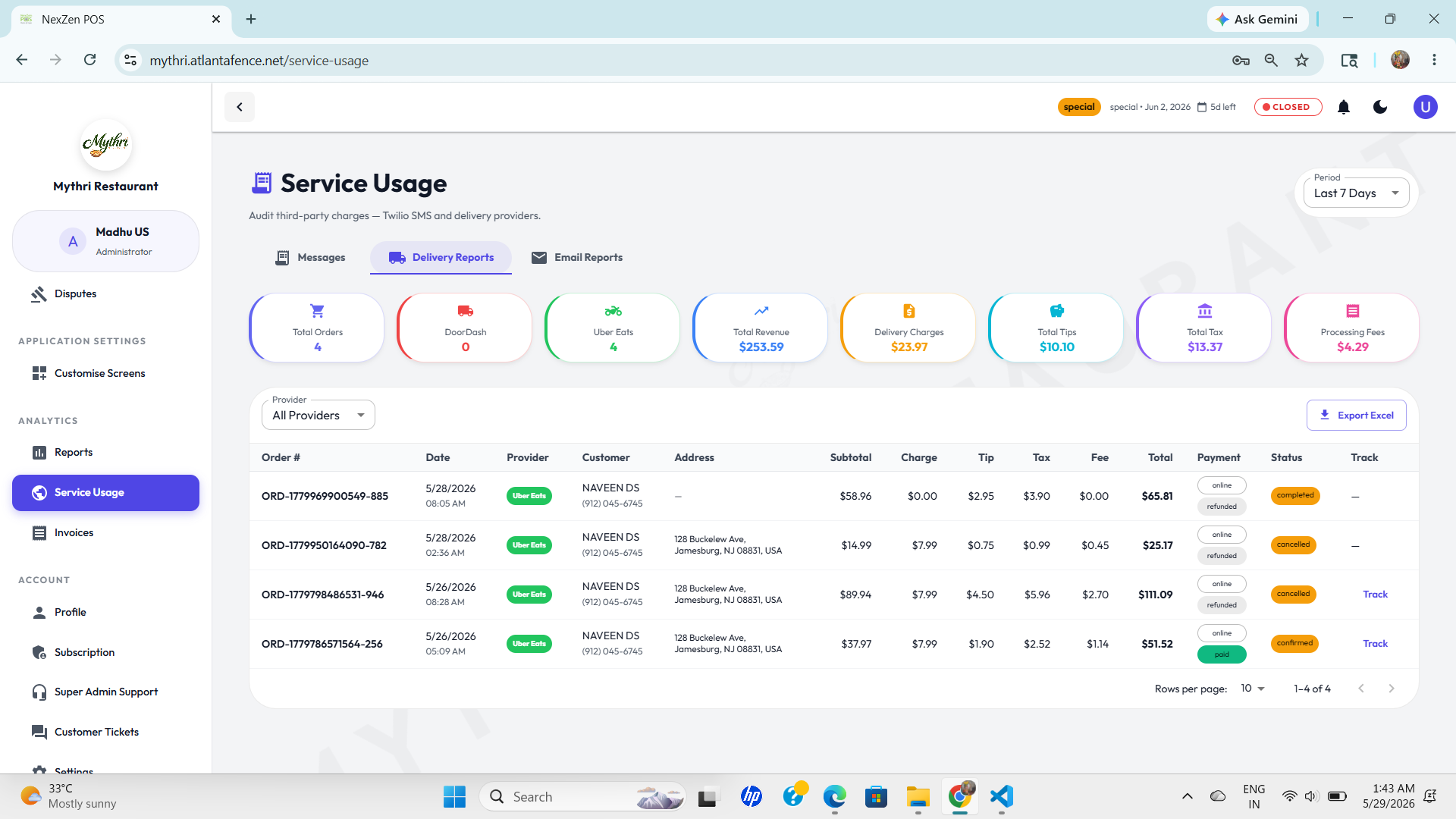
Task: Toggle dark mode moon icon
Action: (1380, 107)
